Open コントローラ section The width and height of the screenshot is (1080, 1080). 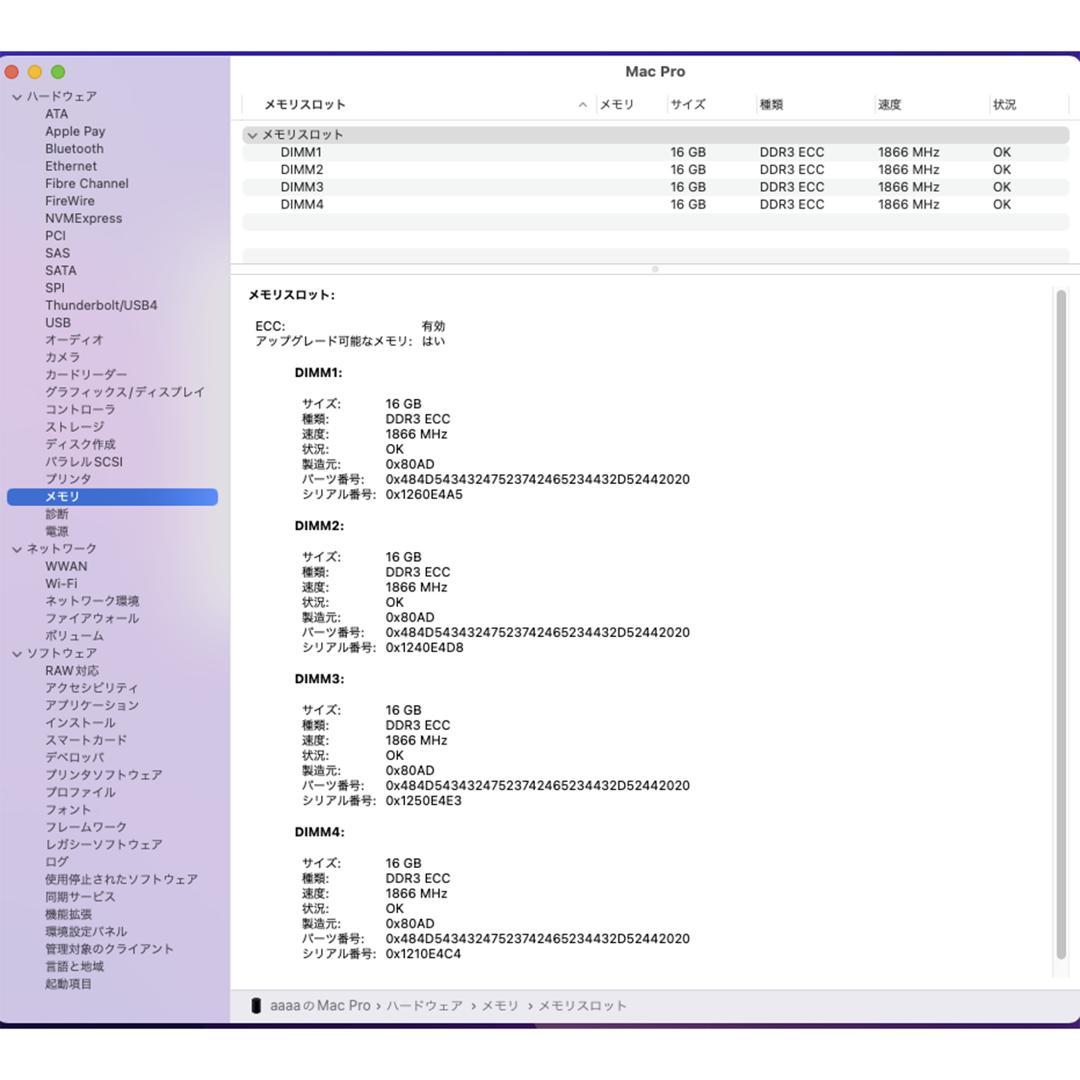(81, 409)
